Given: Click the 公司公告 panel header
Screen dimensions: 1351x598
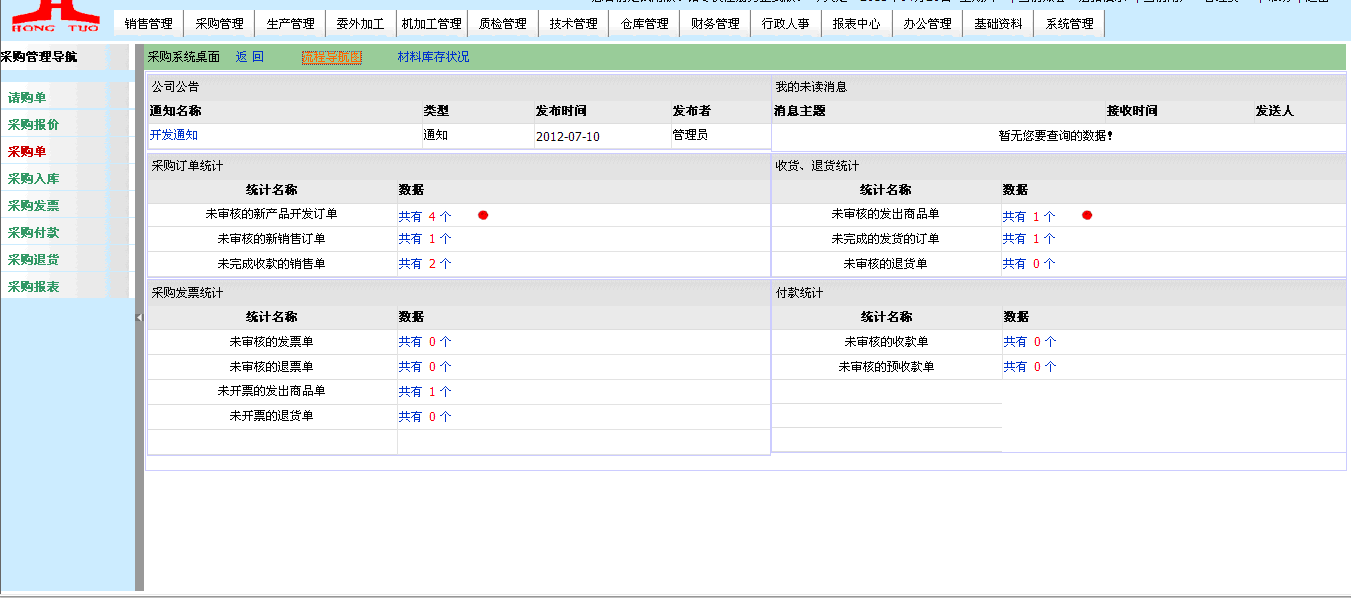Looking at the screenshot, I should [175, 88].
